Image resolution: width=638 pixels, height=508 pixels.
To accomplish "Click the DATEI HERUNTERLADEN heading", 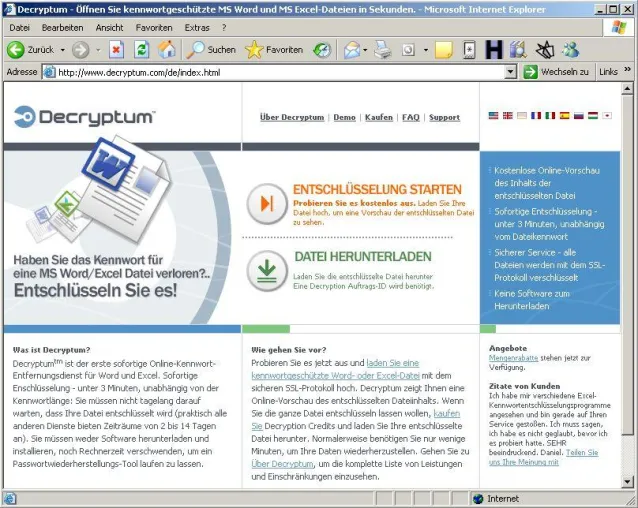I will tap(363, 256).
